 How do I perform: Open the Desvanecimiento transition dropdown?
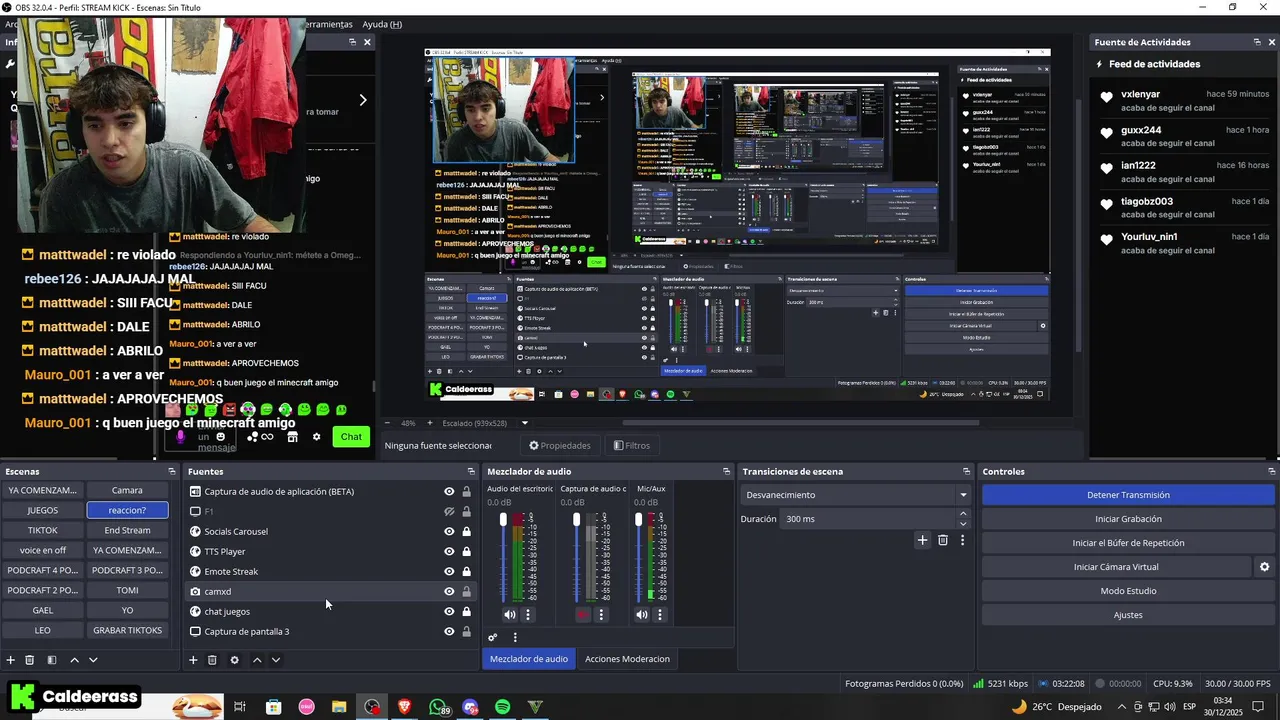pyautogui.click(x=857, y=495)
